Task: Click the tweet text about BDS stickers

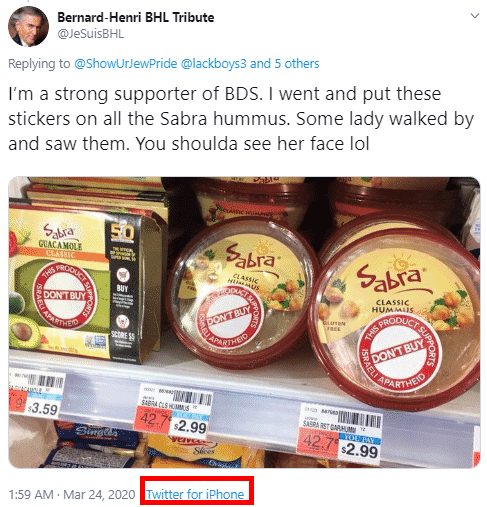Action: pos(241,119)
